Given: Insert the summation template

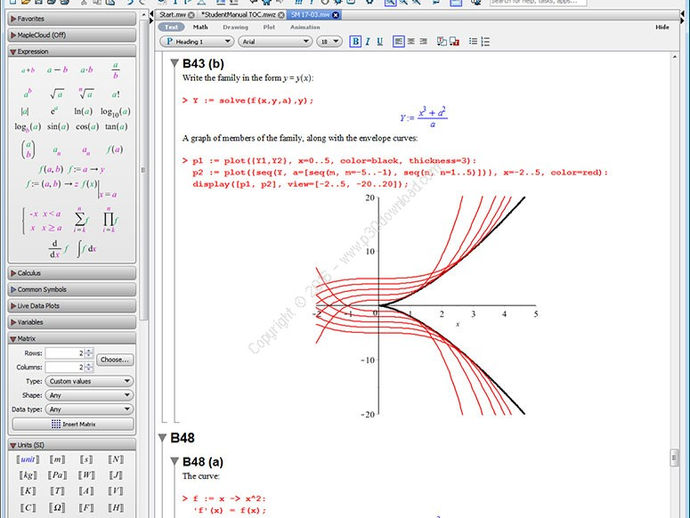Looking at the screenshot, I should tap(81, 219).
